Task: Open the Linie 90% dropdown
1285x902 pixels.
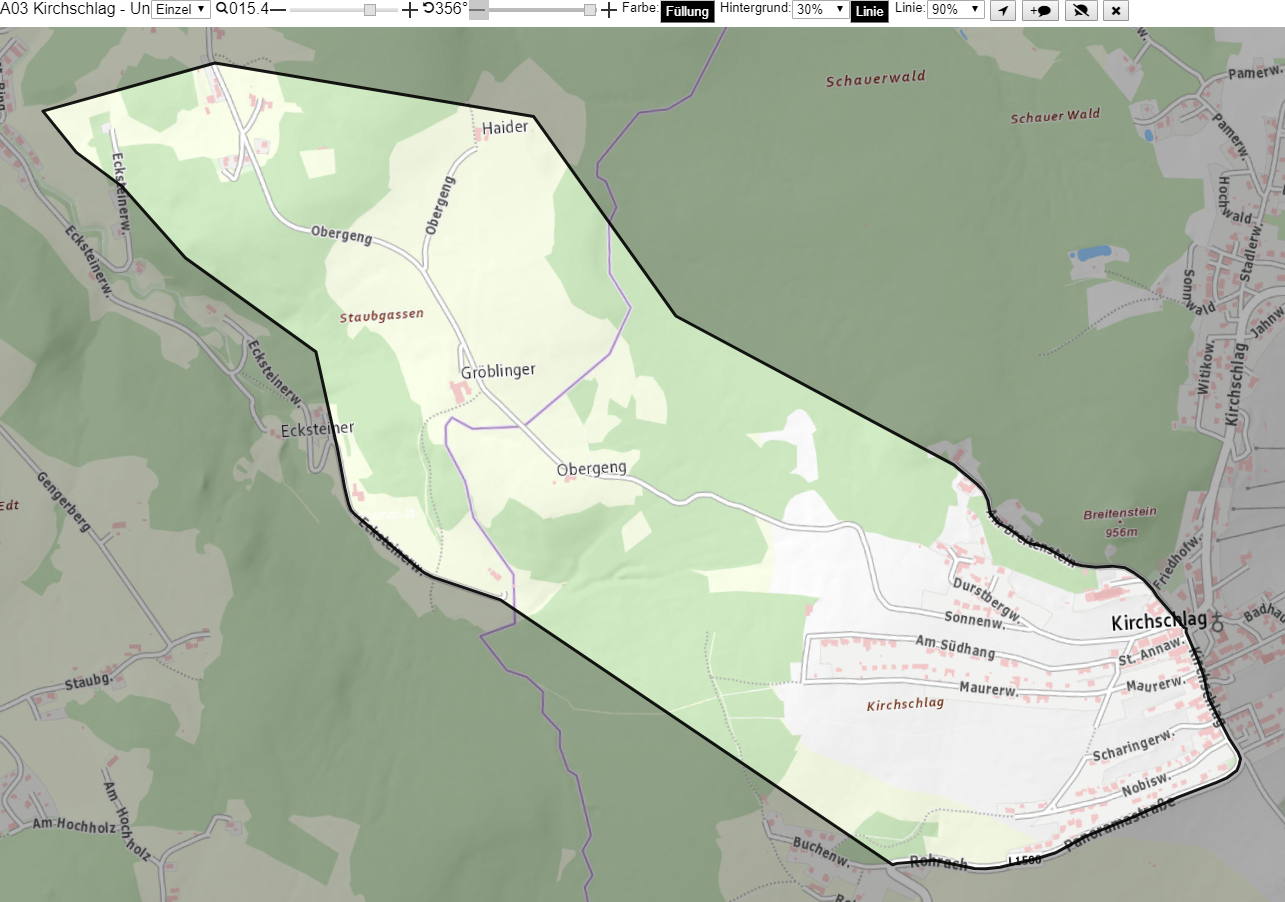Action: (x=955, y=9)
